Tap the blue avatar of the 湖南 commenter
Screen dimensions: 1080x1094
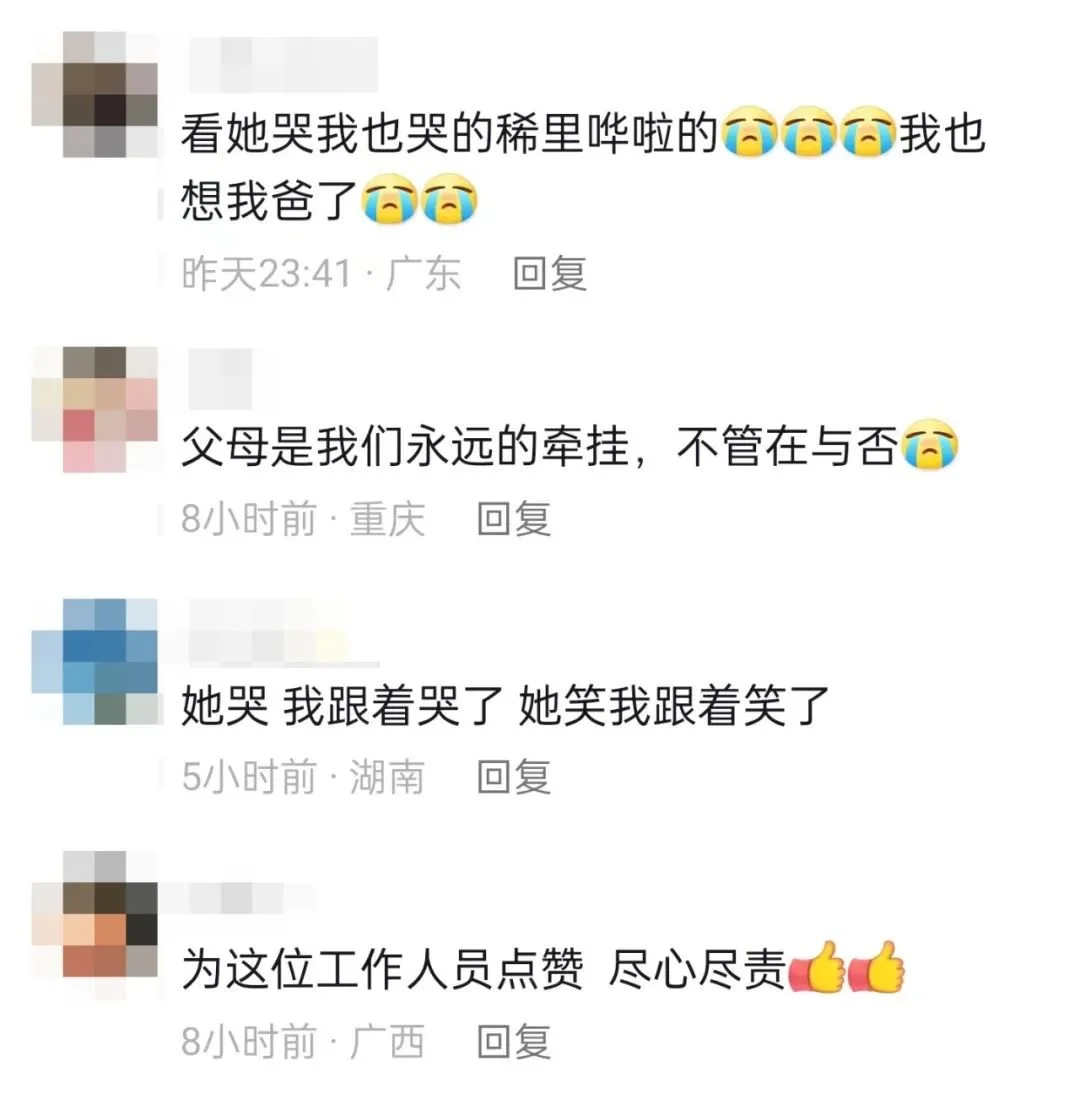pos(95,661)
